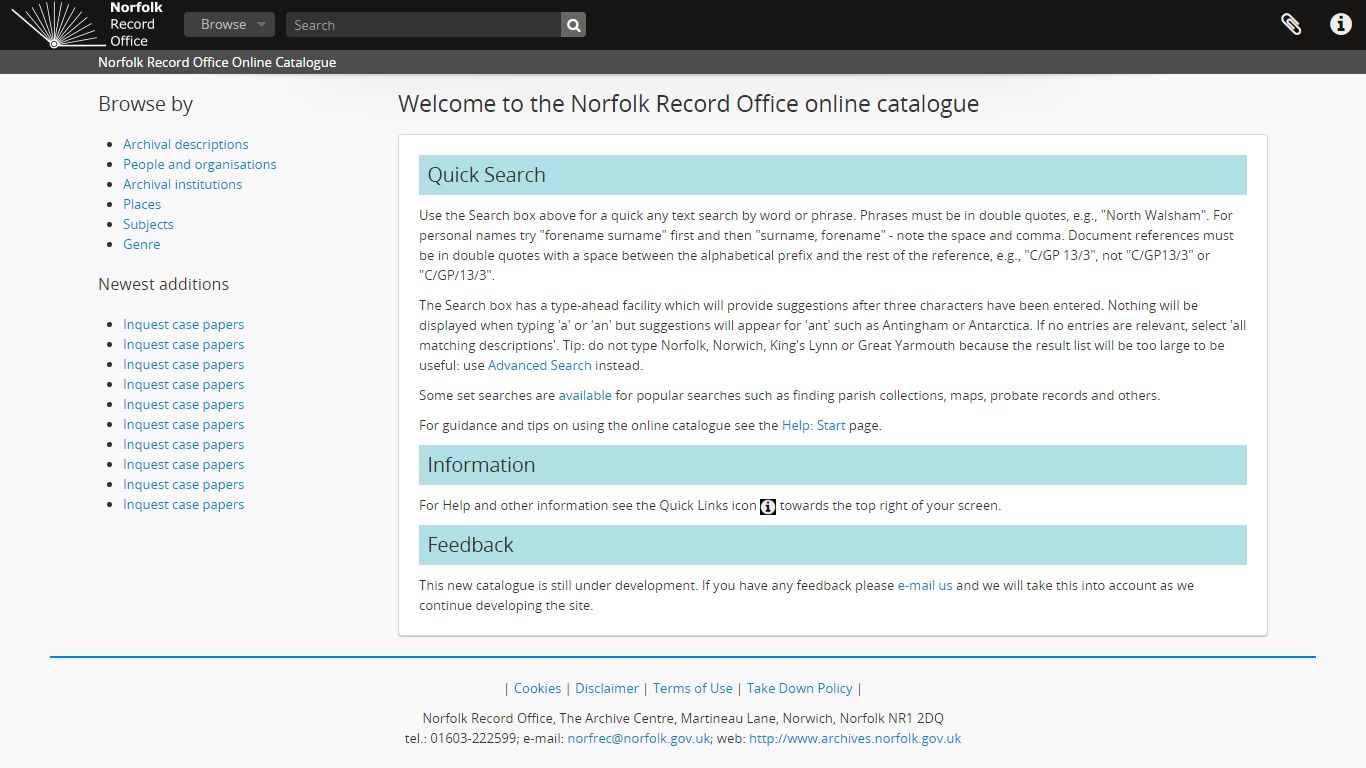Browse by Archival institutions
The width and height of the screenshot is (1366, 768).
183,184
